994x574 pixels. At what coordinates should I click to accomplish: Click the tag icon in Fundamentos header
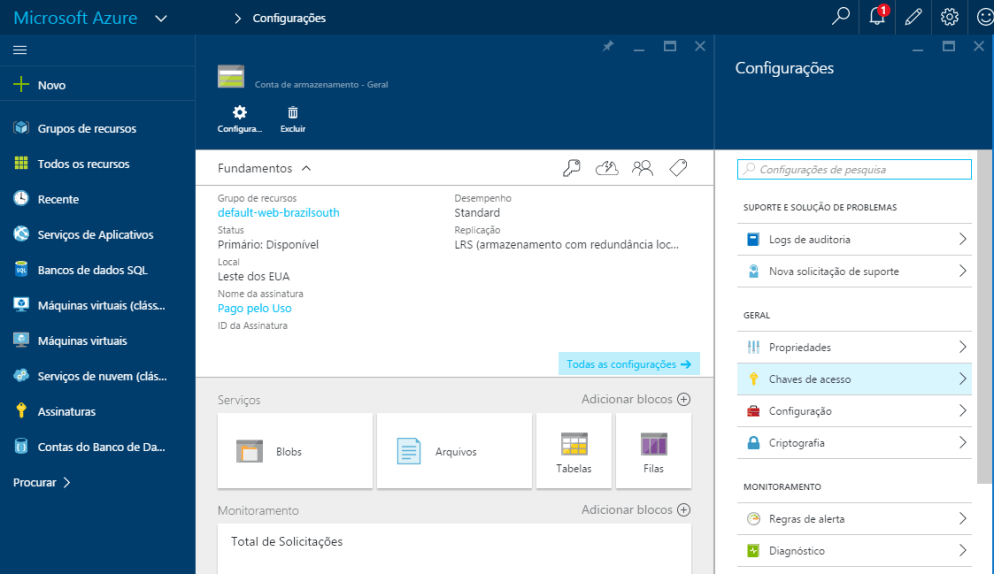(678, 168)
